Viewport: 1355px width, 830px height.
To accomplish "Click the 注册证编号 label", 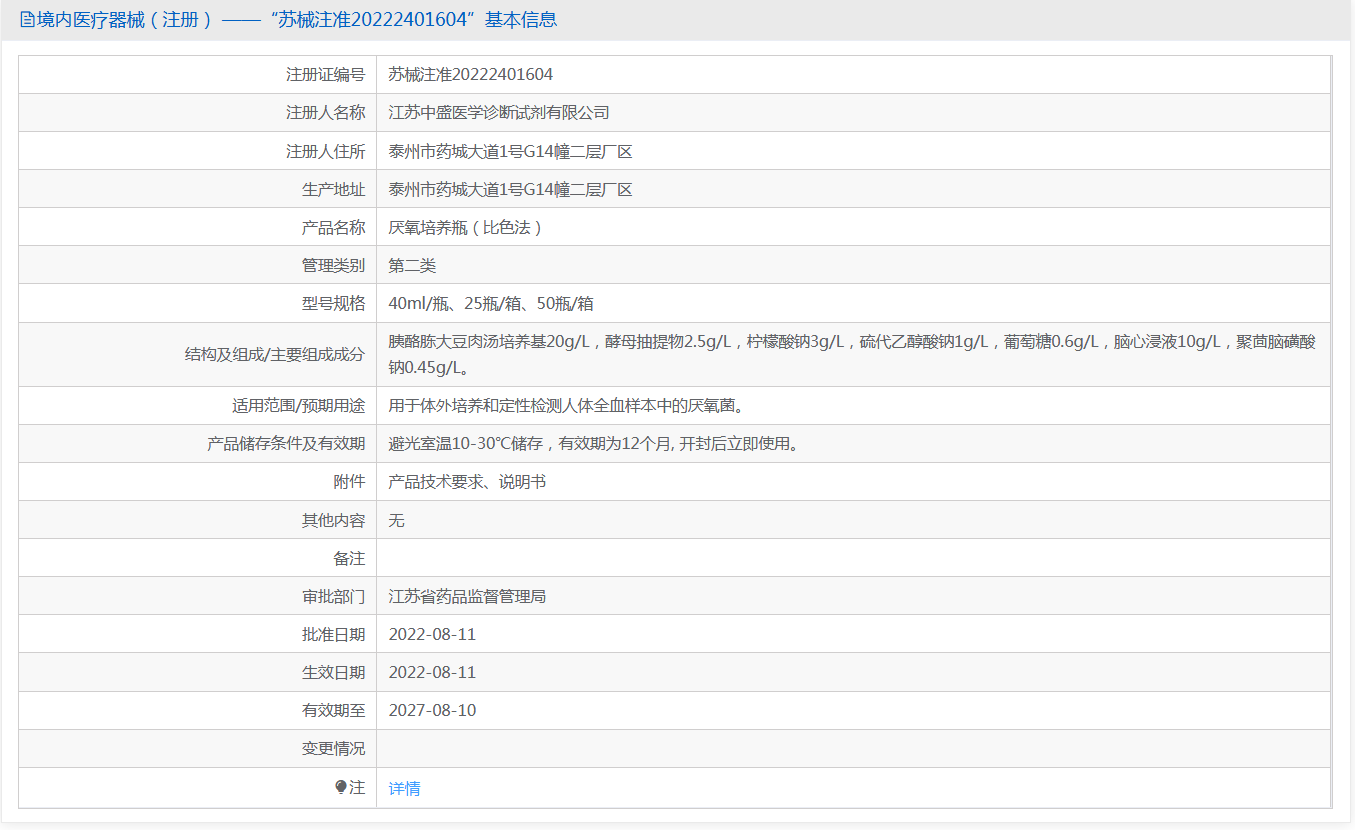I will [x=326, y=74].
